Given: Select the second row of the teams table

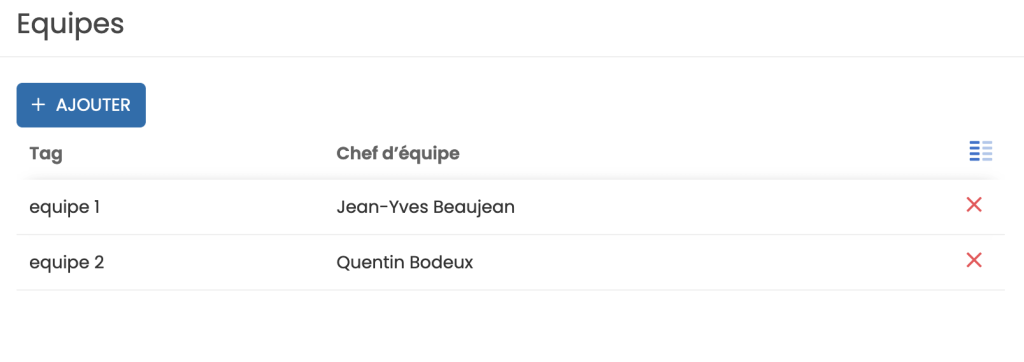Looking at the screenshot, I should tap(511, 263).
